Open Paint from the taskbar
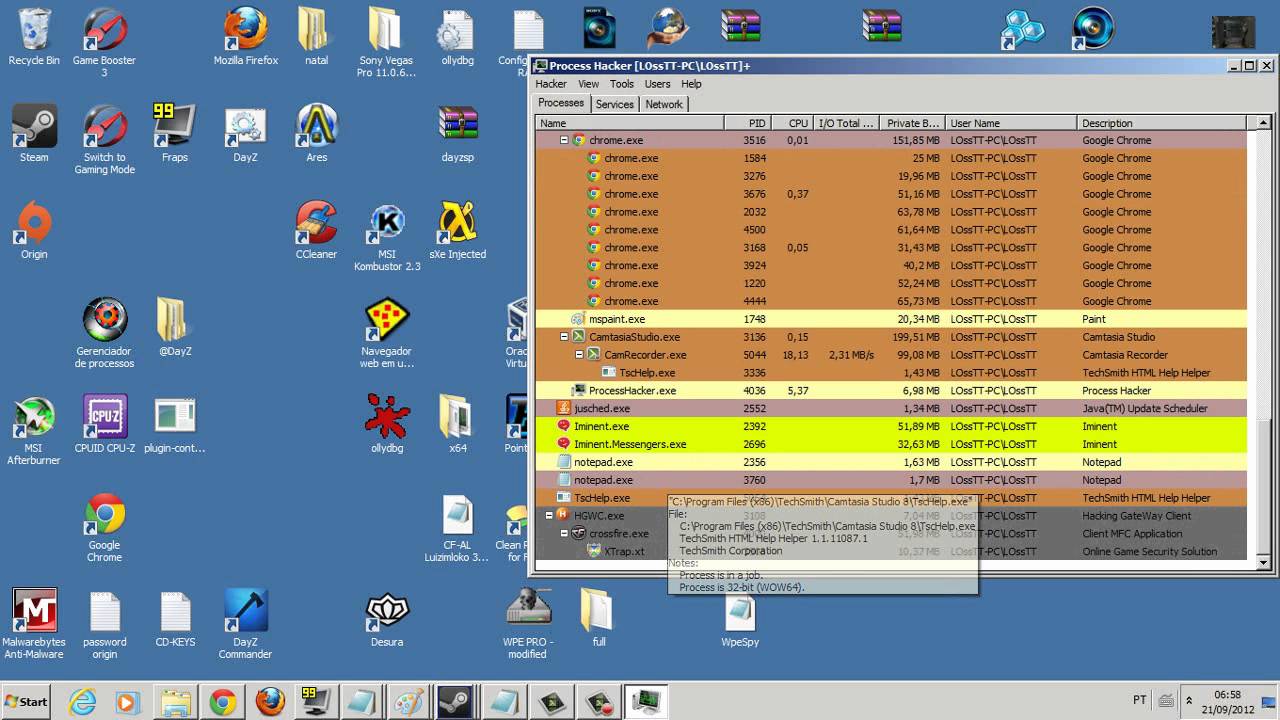 408,701
